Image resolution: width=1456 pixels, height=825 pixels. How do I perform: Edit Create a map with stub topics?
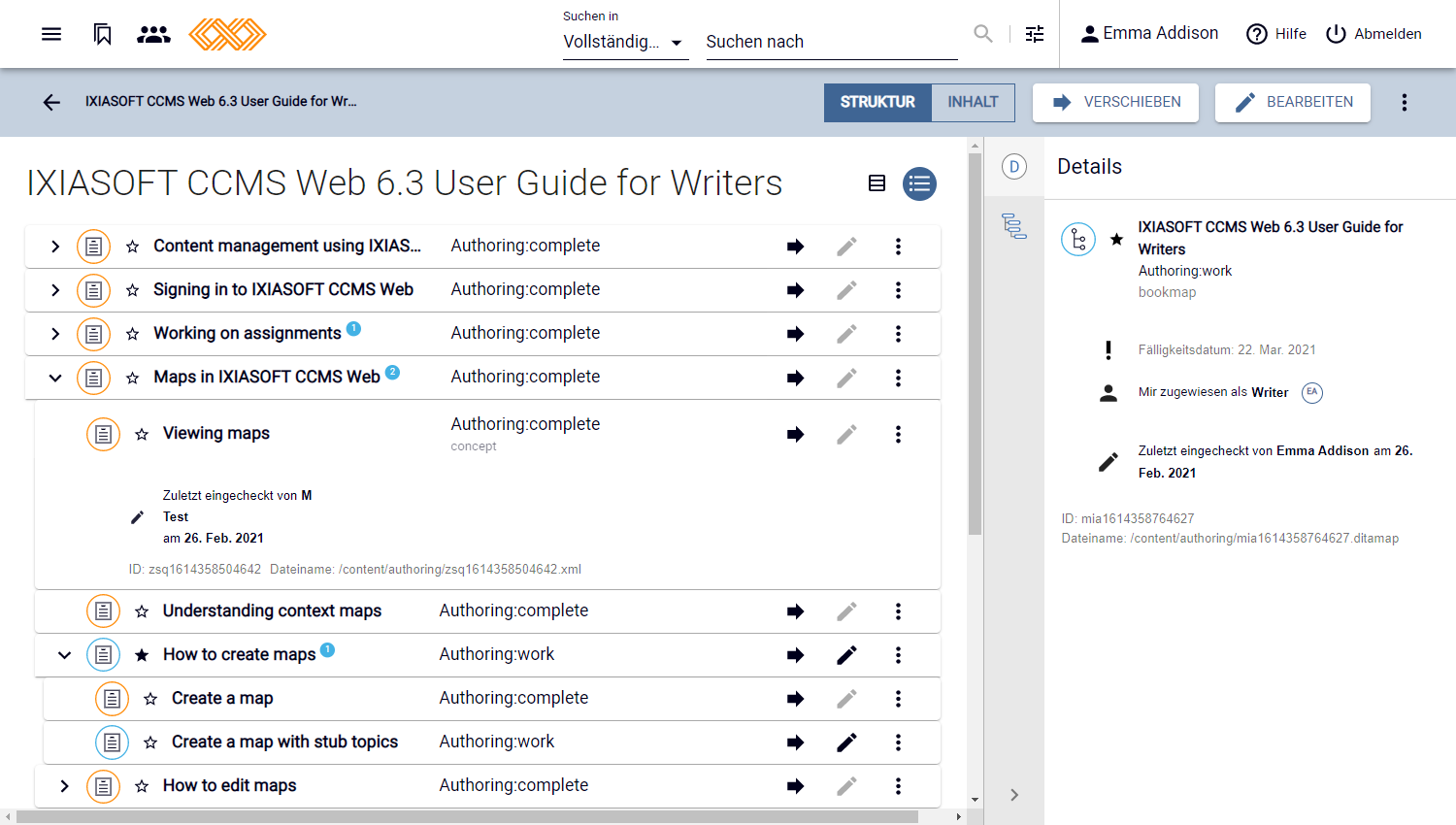point(846,742)
